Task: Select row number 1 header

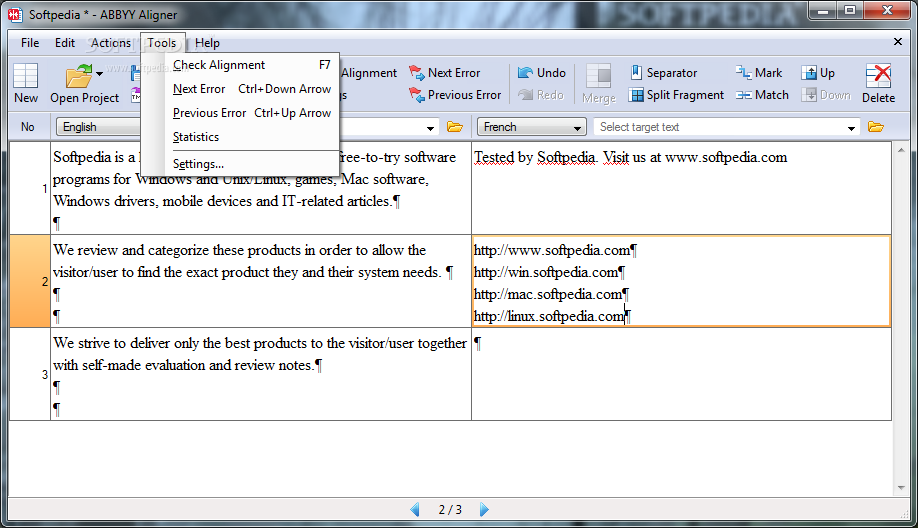Action: tap(30, 188)
